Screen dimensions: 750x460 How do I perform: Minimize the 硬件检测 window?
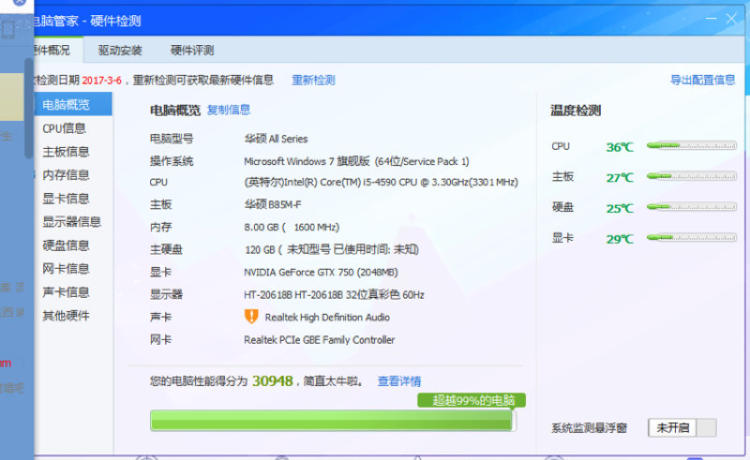(x=711, y=19)
